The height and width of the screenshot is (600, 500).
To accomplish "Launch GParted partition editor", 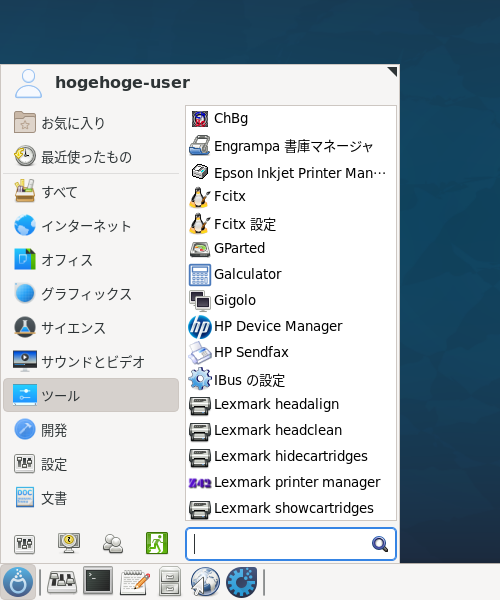I will click(291, 248).
